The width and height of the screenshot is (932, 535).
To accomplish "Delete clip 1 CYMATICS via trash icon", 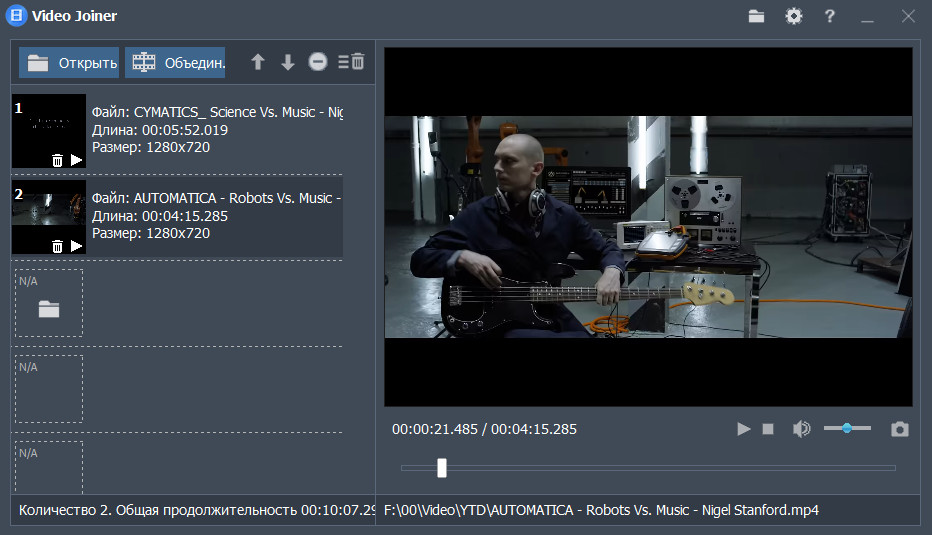I will [x=57, y=160].
